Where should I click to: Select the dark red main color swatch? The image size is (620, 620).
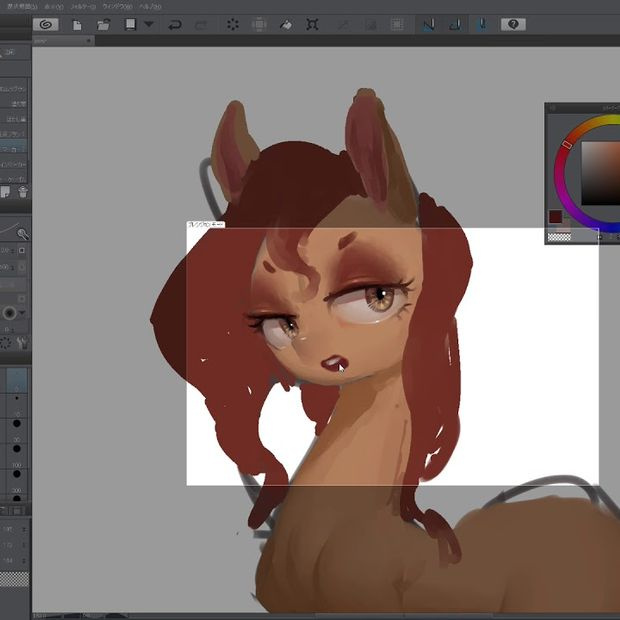click(x=555, y=217)
